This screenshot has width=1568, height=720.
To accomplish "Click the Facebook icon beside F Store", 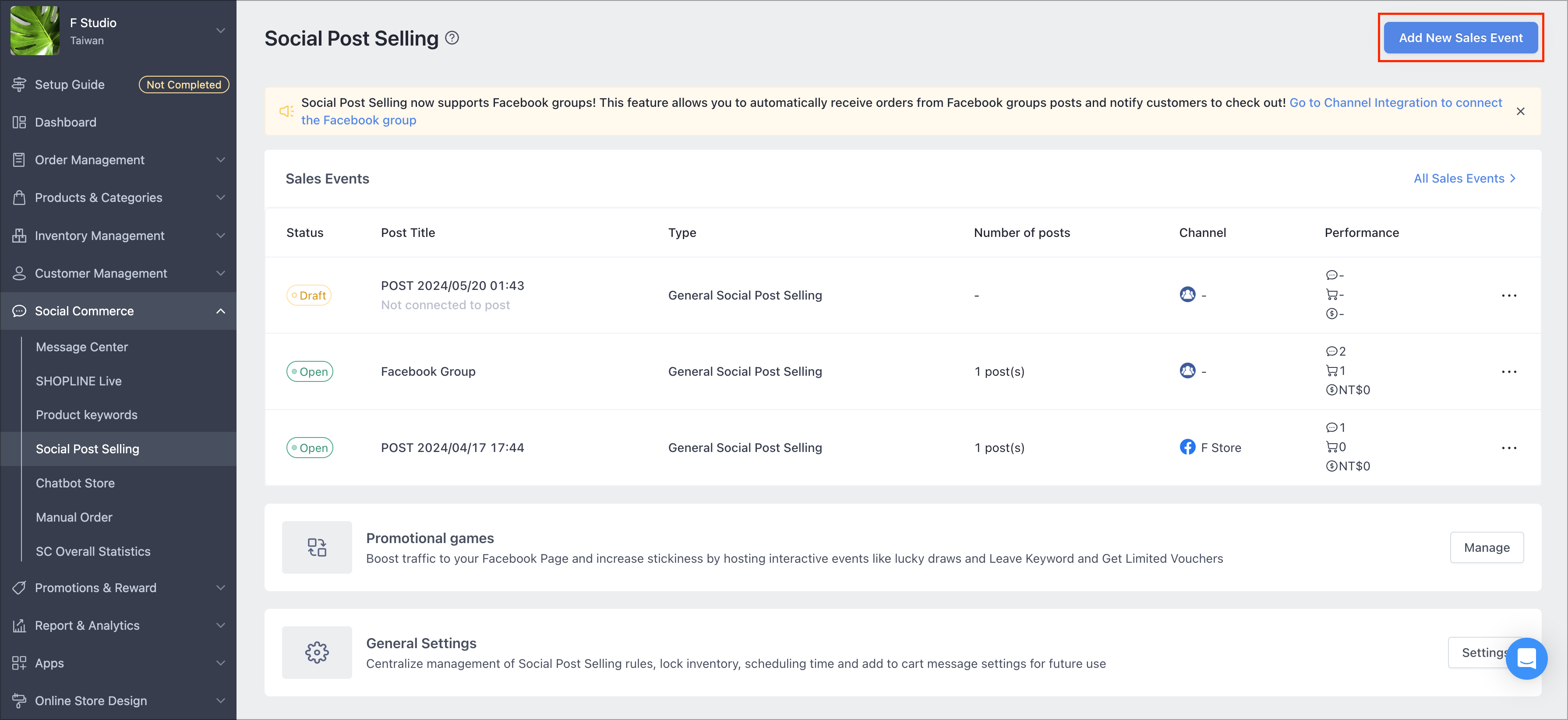I will [x=1187, y=447].
